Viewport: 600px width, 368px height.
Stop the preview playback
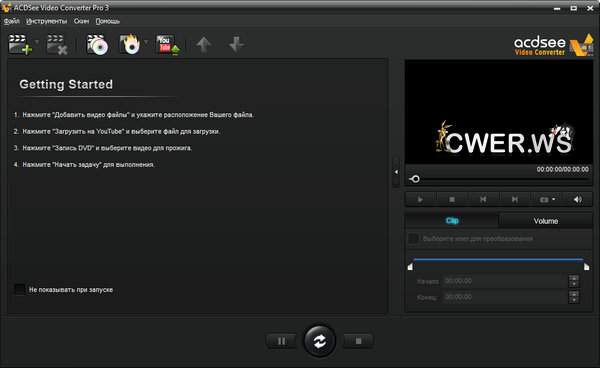coord(452,199)
